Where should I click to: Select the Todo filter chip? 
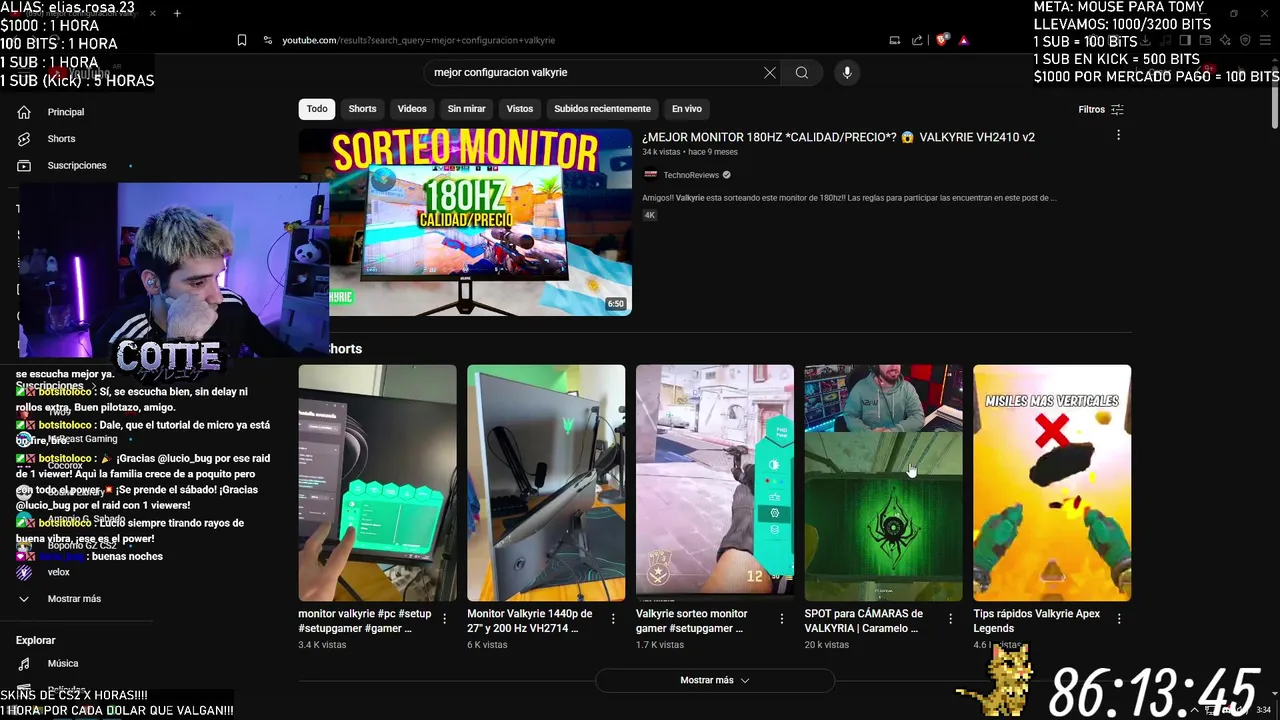pos(317,109)
